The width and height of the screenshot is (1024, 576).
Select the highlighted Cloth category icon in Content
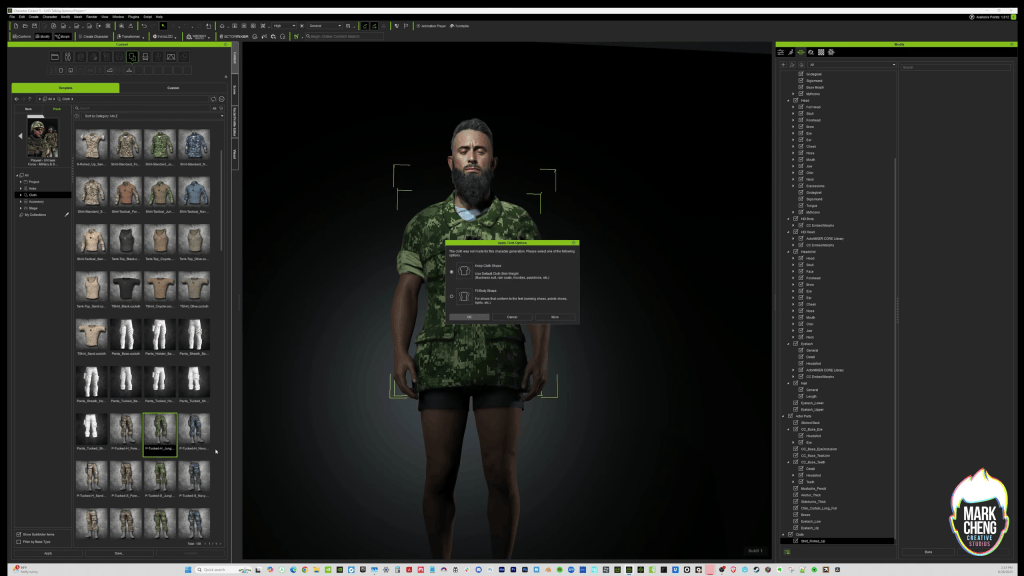click(132, 57)
